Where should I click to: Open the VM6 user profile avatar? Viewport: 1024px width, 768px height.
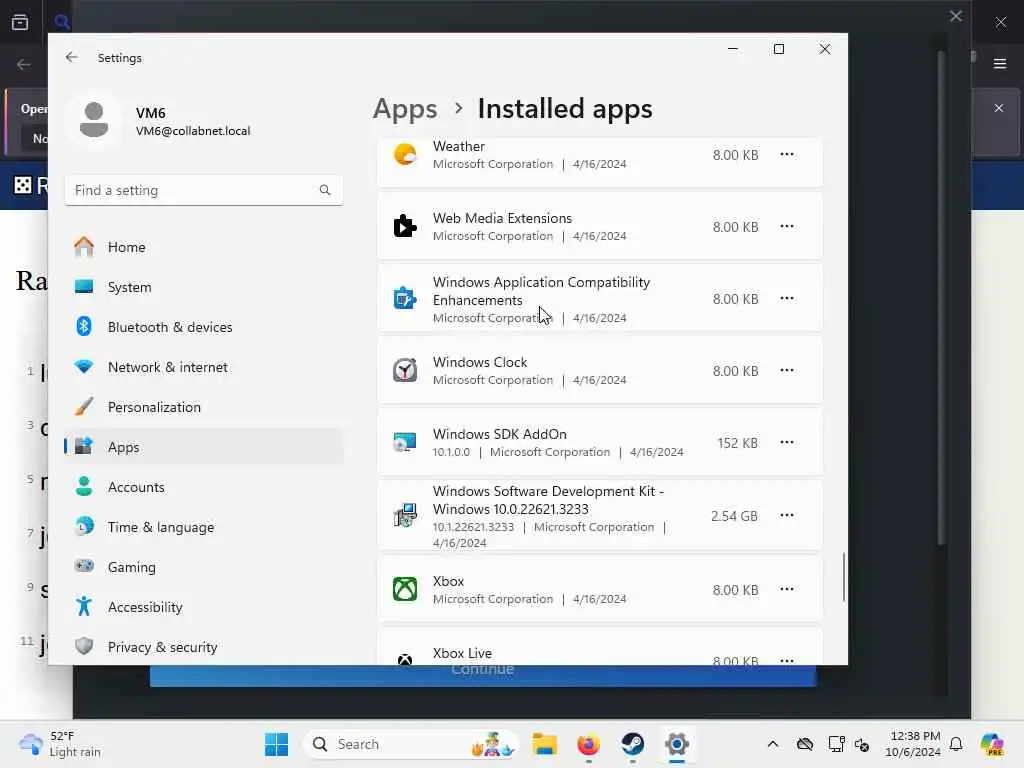click(x=94, y=120)
